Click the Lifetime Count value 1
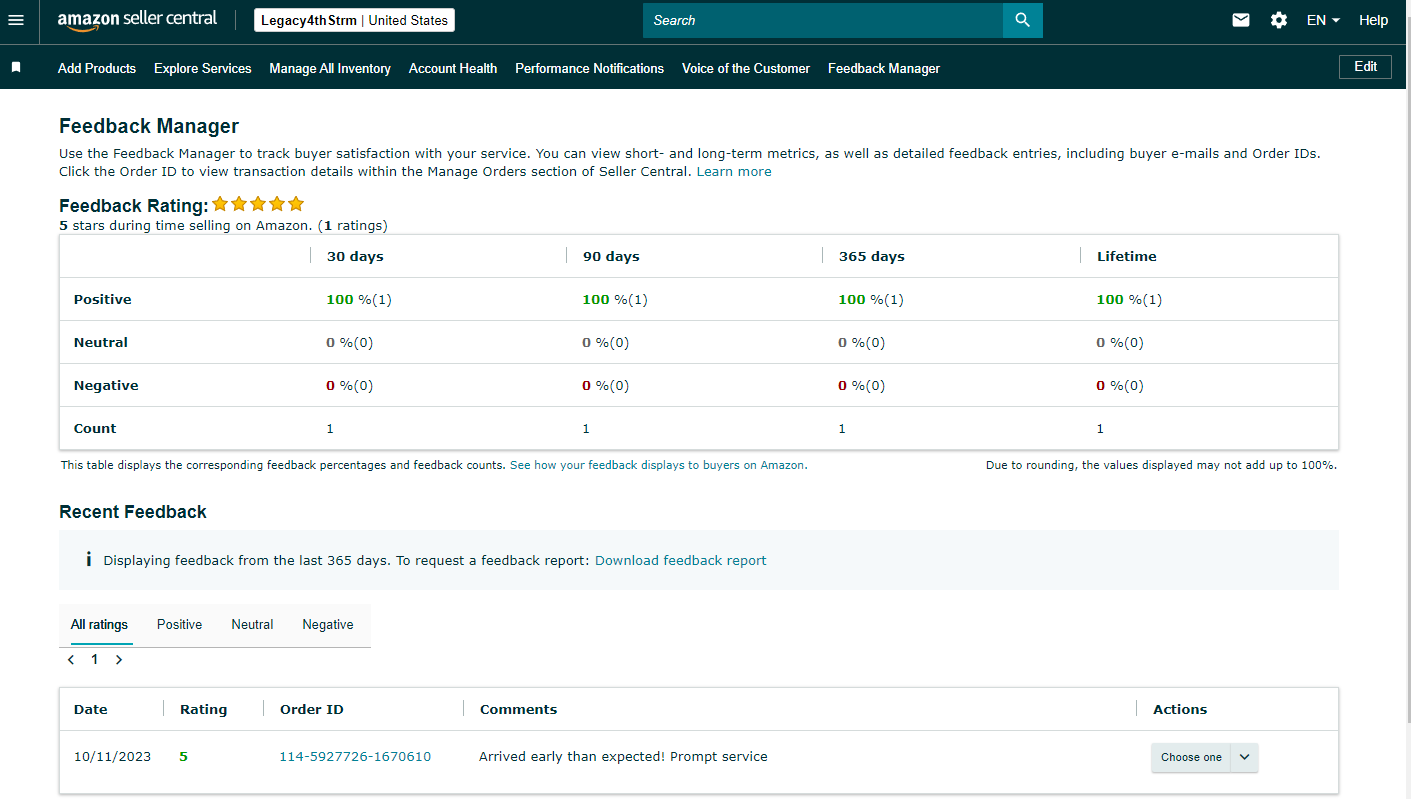1411x799 pixels. click(1100, 428)
